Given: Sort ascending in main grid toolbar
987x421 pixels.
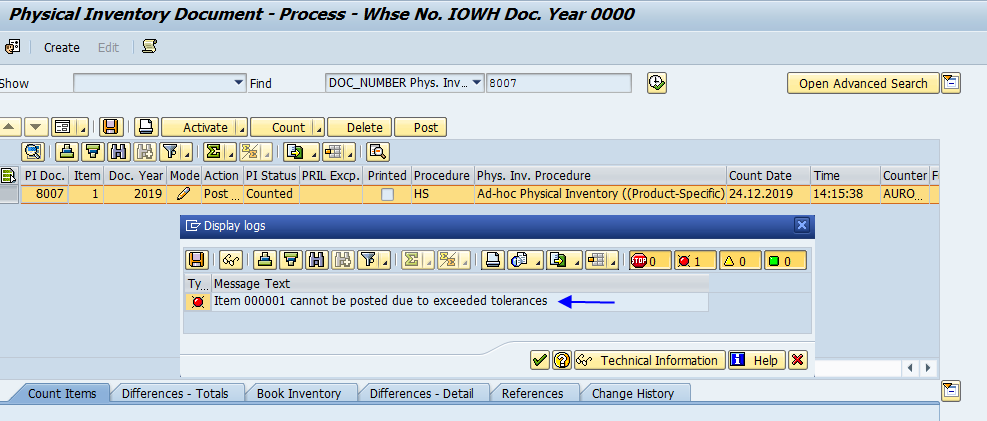Looking at the screenshot, I should point(68,151).
